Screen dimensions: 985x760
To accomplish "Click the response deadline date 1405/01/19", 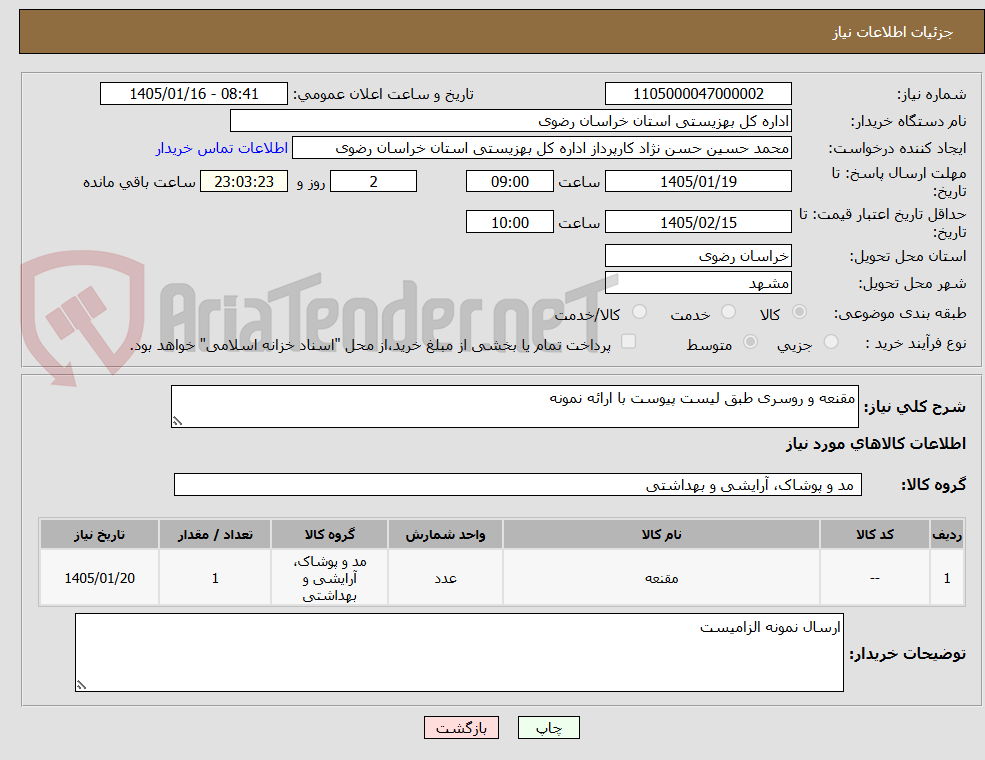I will pos(698,182).
